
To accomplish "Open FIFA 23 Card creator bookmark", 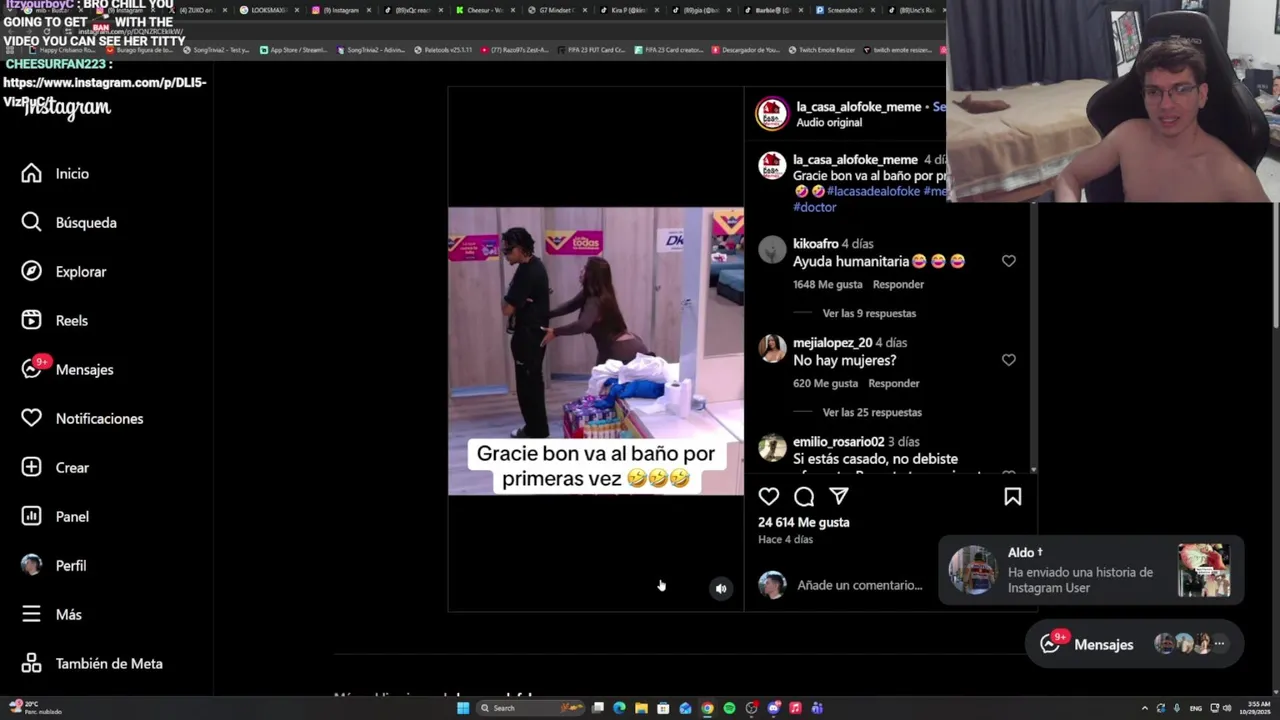I will click(x=667, y=50).
